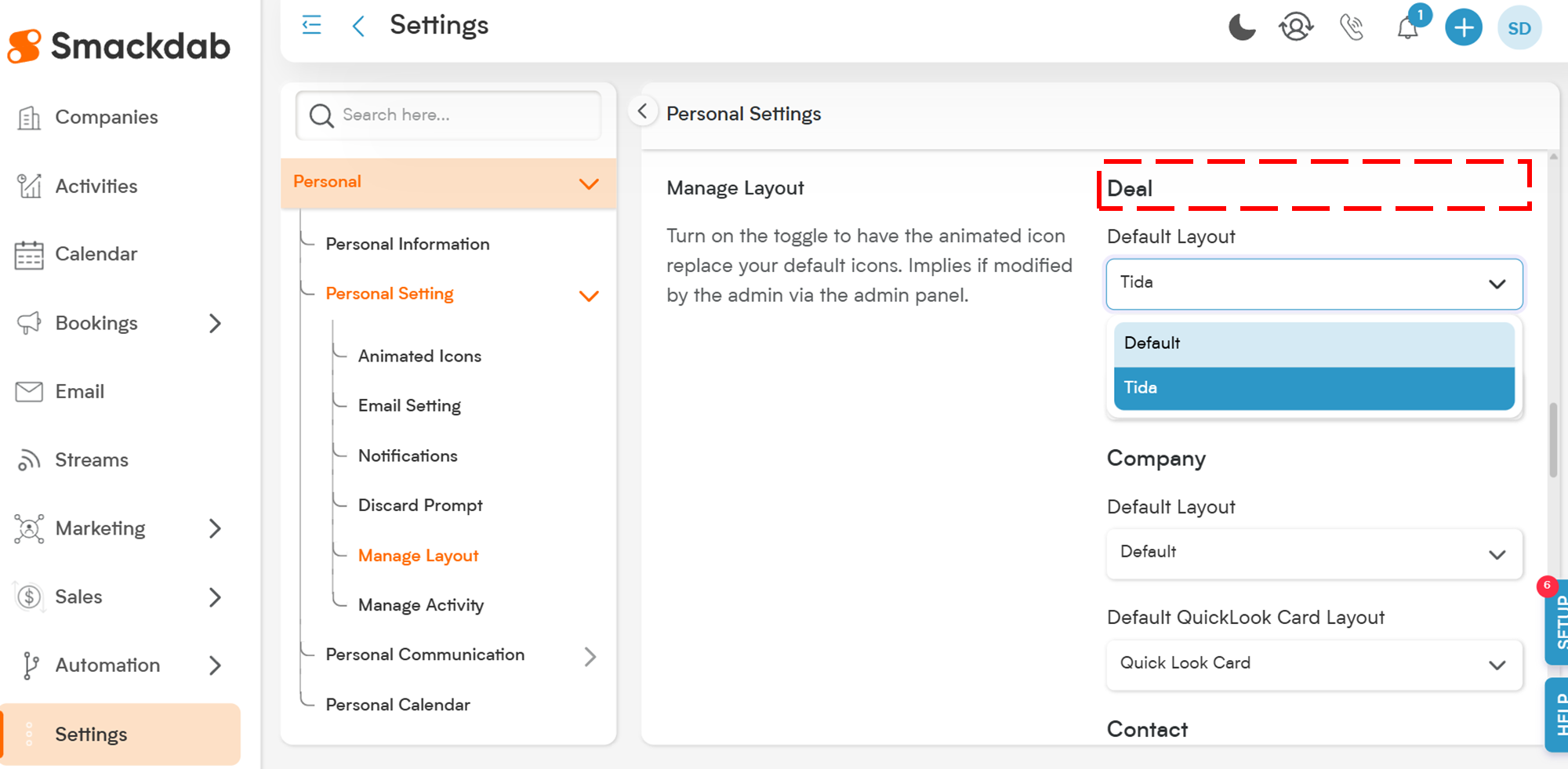Open notifications bell icon

click(x=1408, y=28)
